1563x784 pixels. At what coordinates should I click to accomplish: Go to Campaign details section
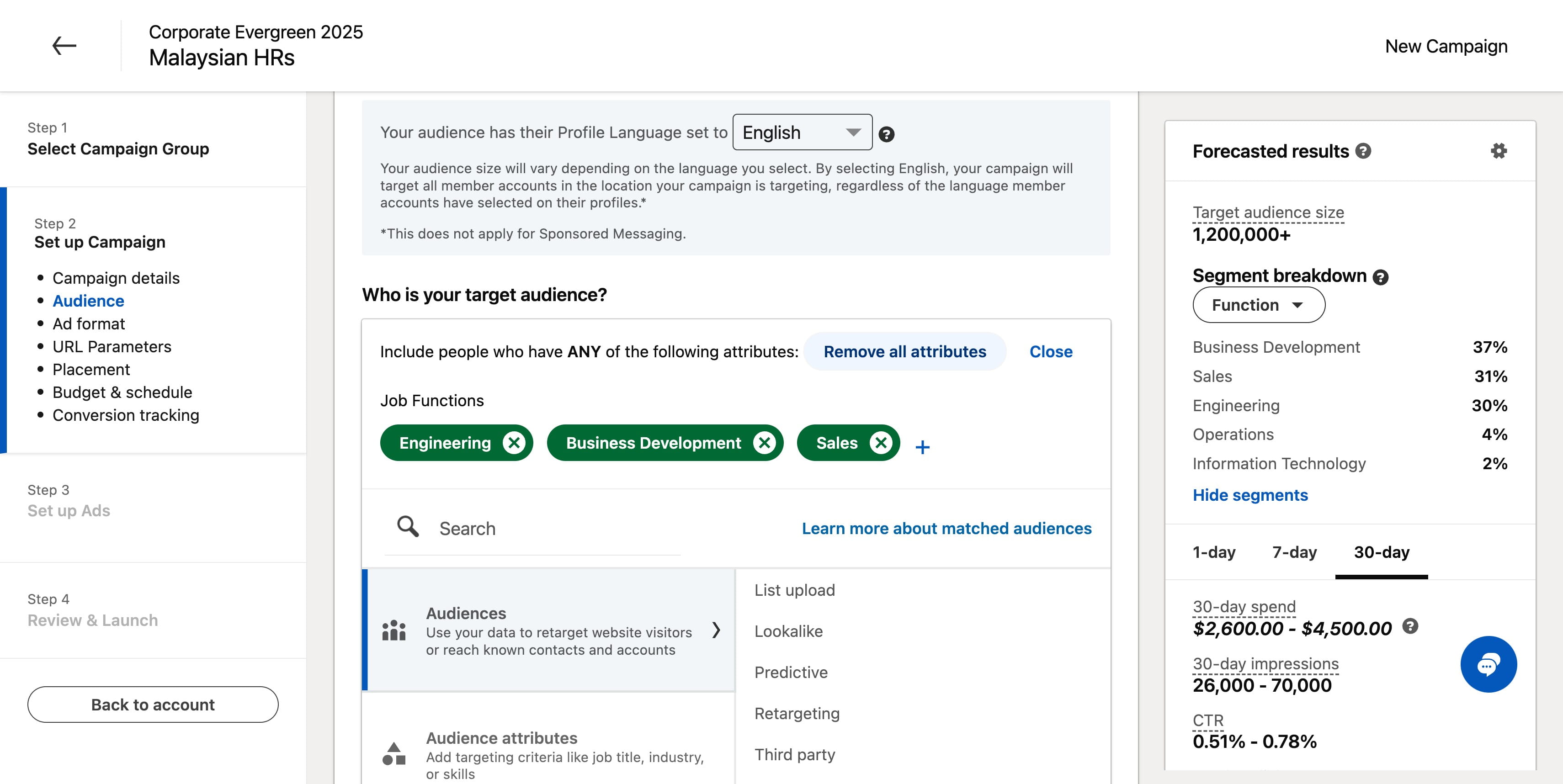pyautogui.click(x=116, y=278)
